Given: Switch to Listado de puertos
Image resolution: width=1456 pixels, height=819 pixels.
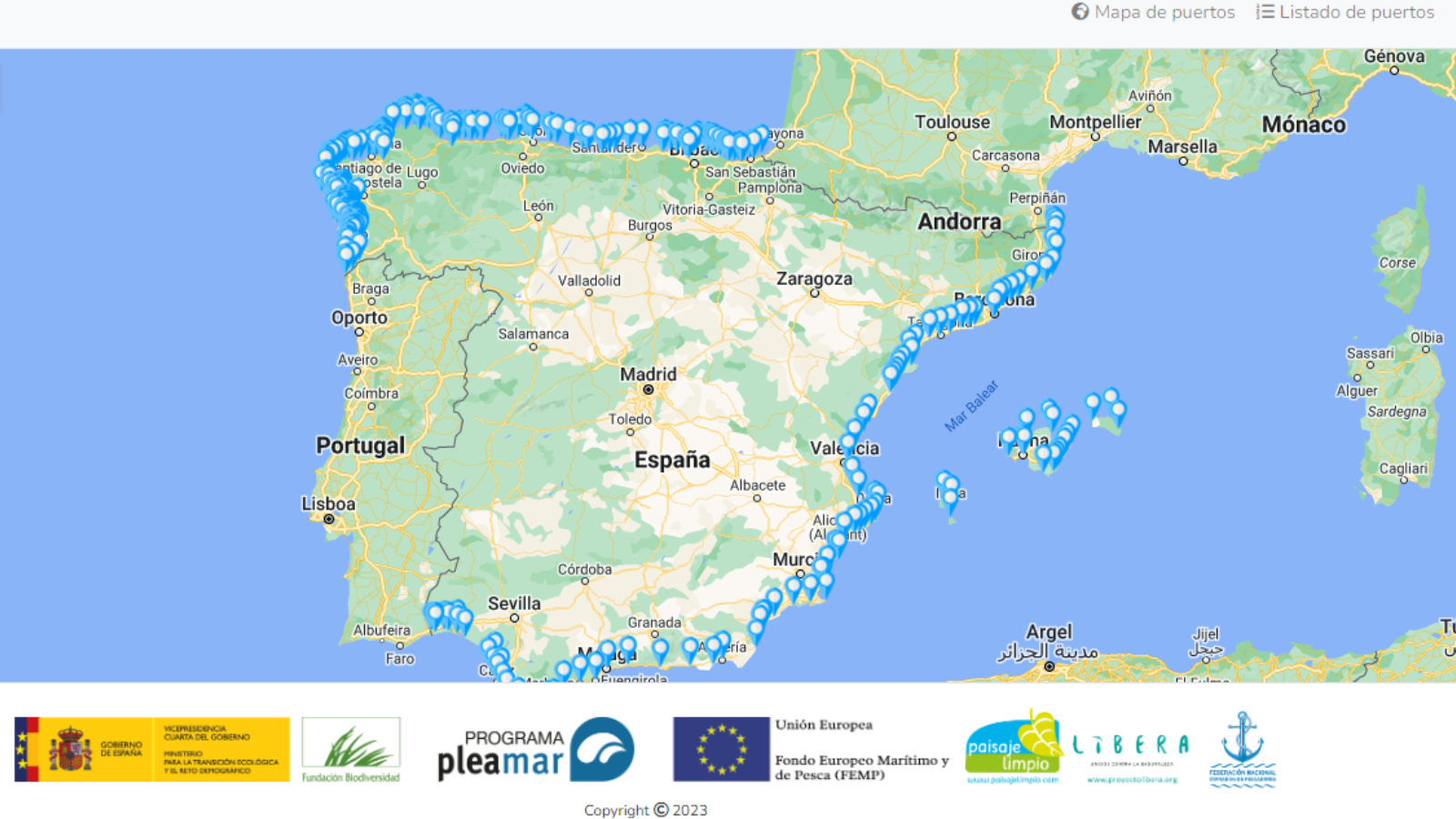Looking at the screenshot, I should pyautogui.click(x=1356, y=12).
